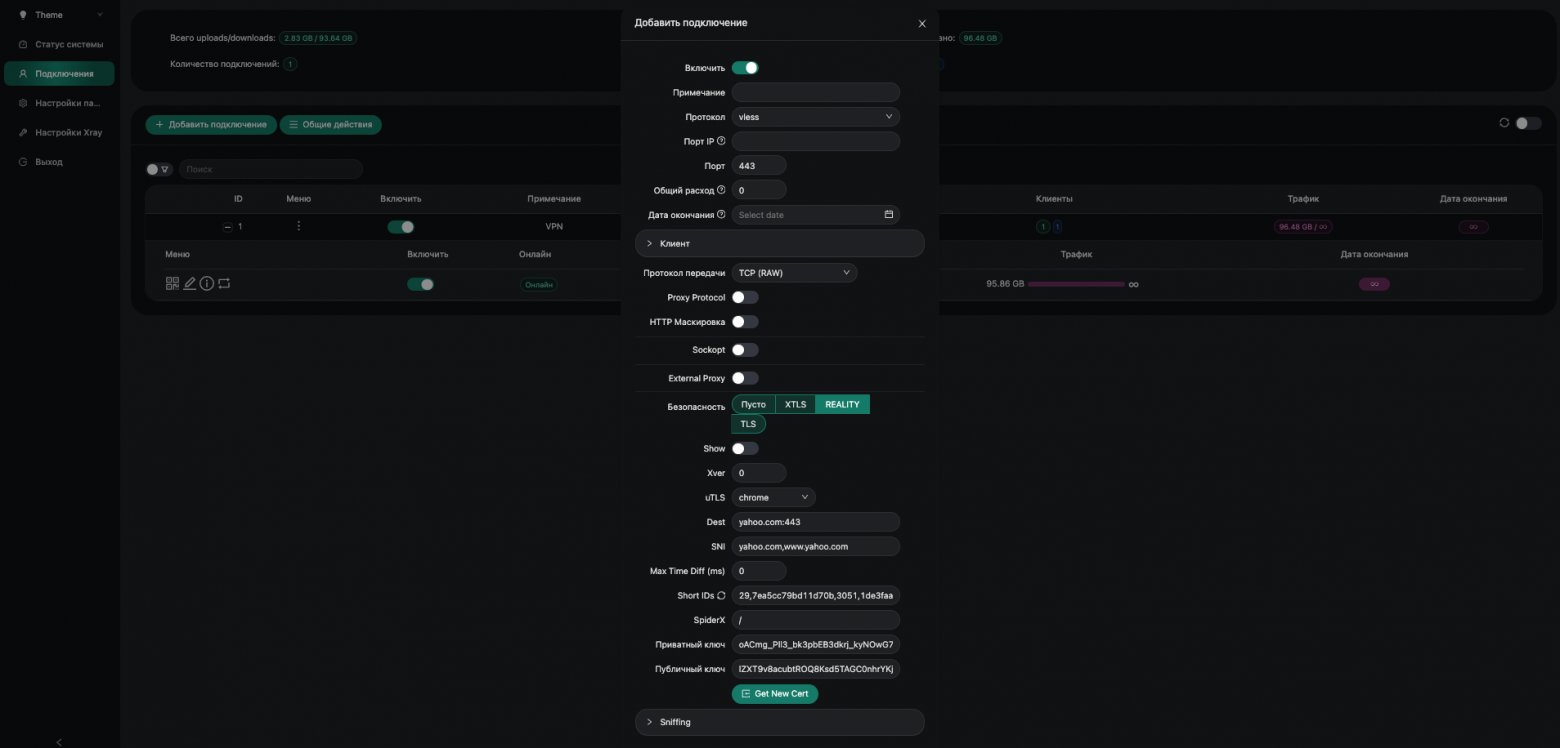Select XTLS security option
This screenshot has width=1560, height=748.
(x=795, y=404)
